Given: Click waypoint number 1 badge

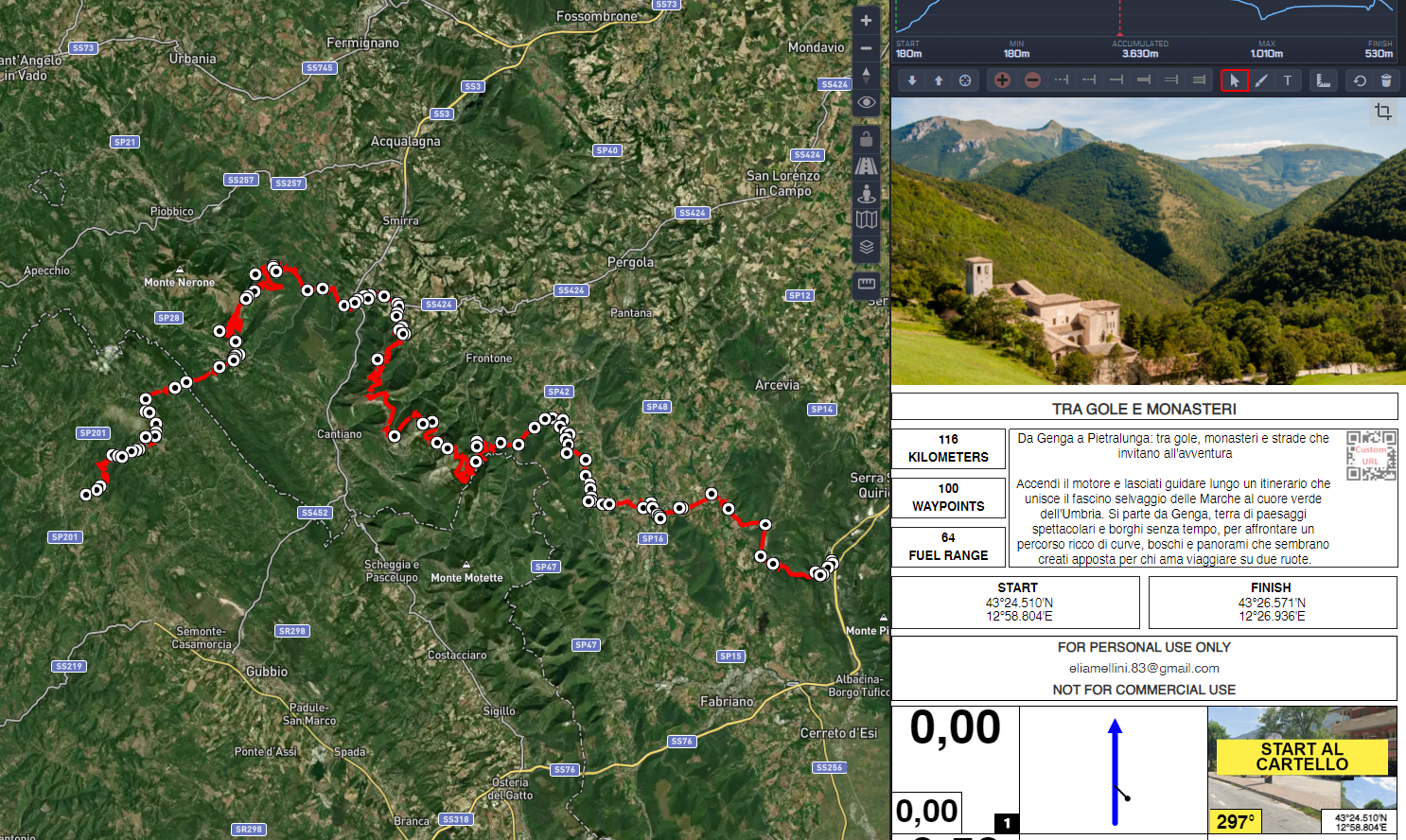Looking at the screenshot, I should 1007,823.
